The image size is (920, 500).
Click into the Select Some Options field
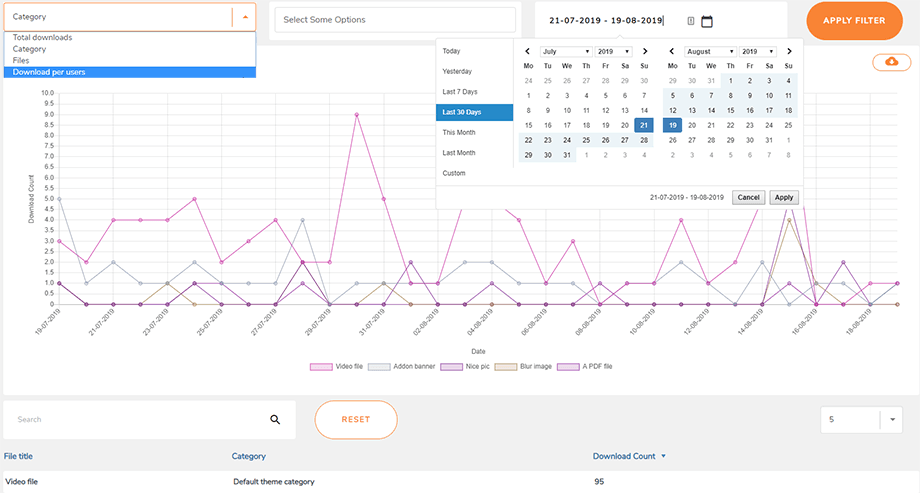coord(395,20)
